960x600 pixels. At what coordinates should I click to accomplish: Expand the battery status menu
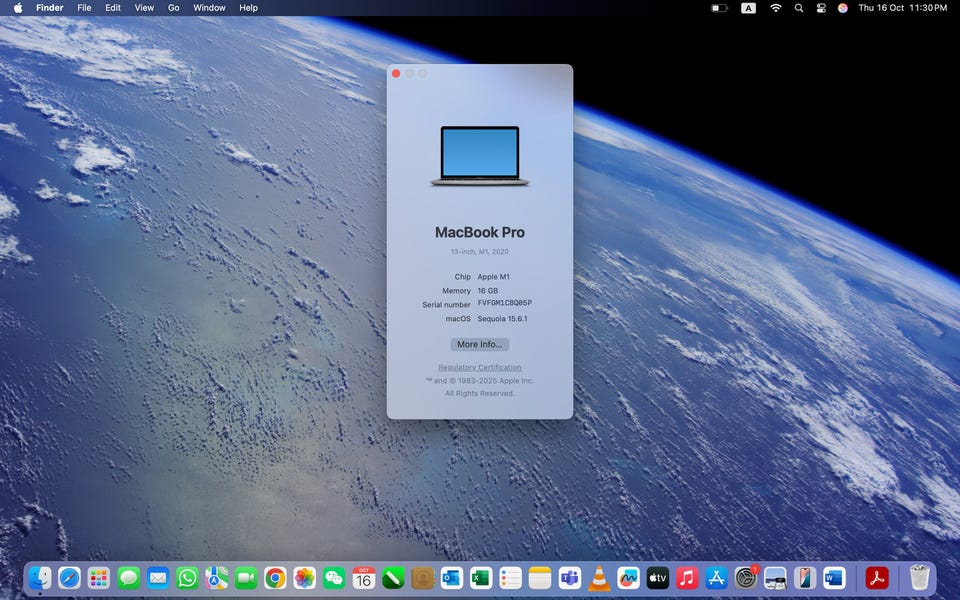(x=719, y=8)
